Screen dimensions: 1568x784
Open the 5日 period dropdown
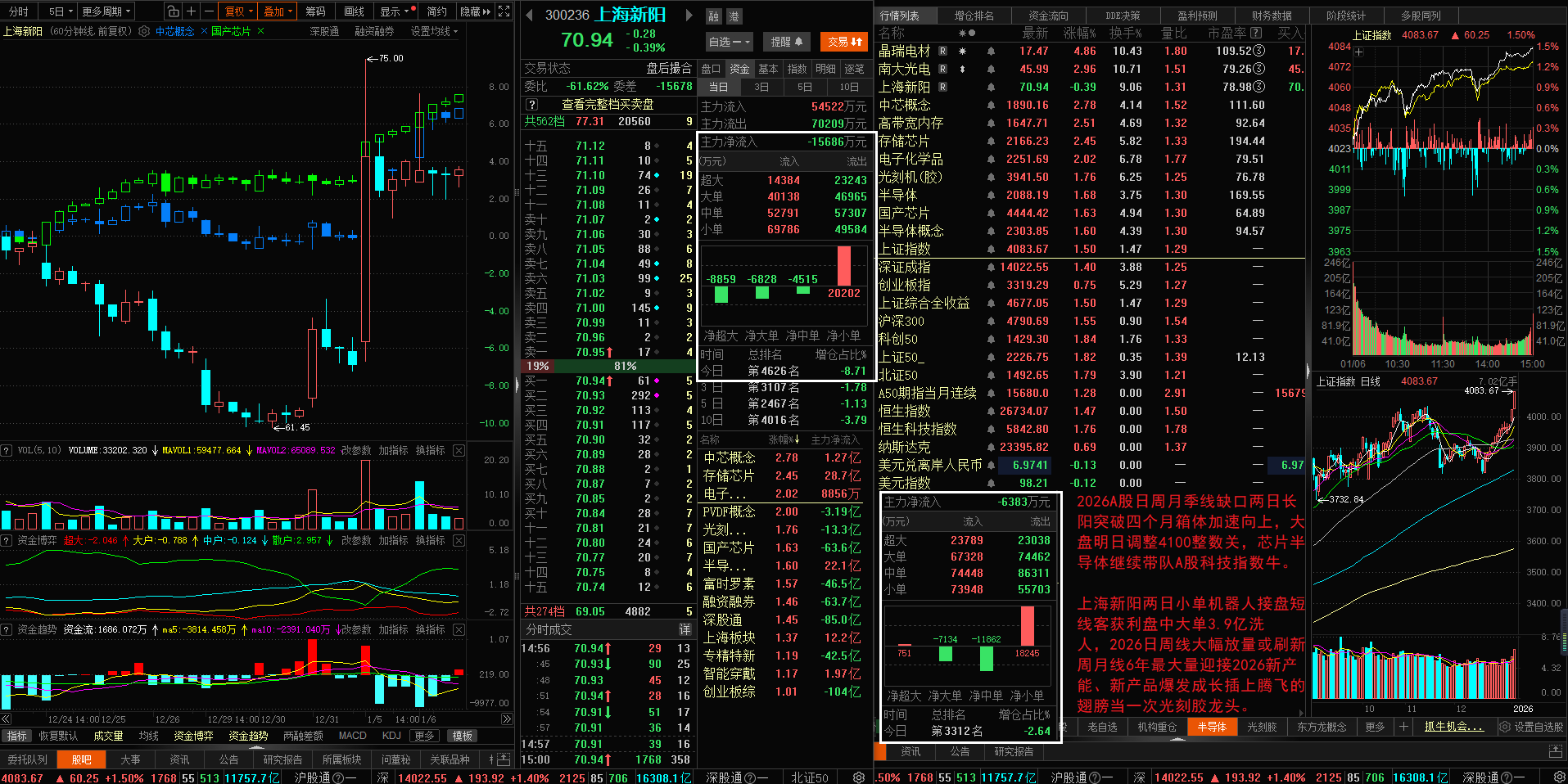click(61, 11)
